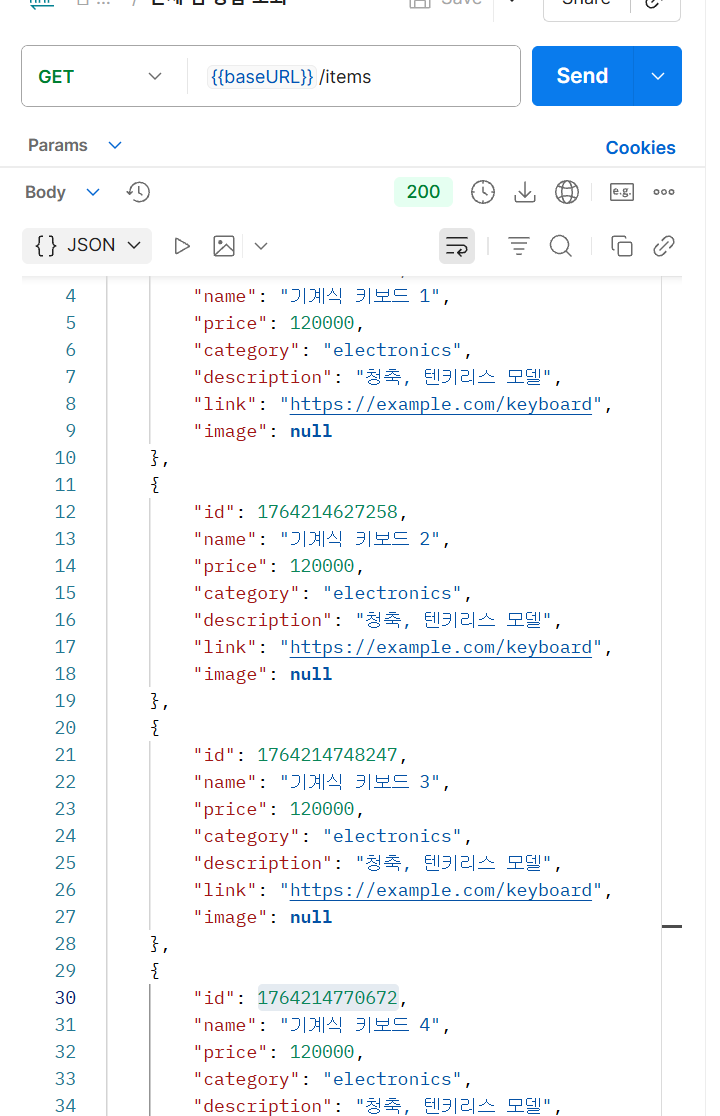This screenshot has height=1116, width=720.
Task: Click the network globe icon
Action: [x=566, y=192]
